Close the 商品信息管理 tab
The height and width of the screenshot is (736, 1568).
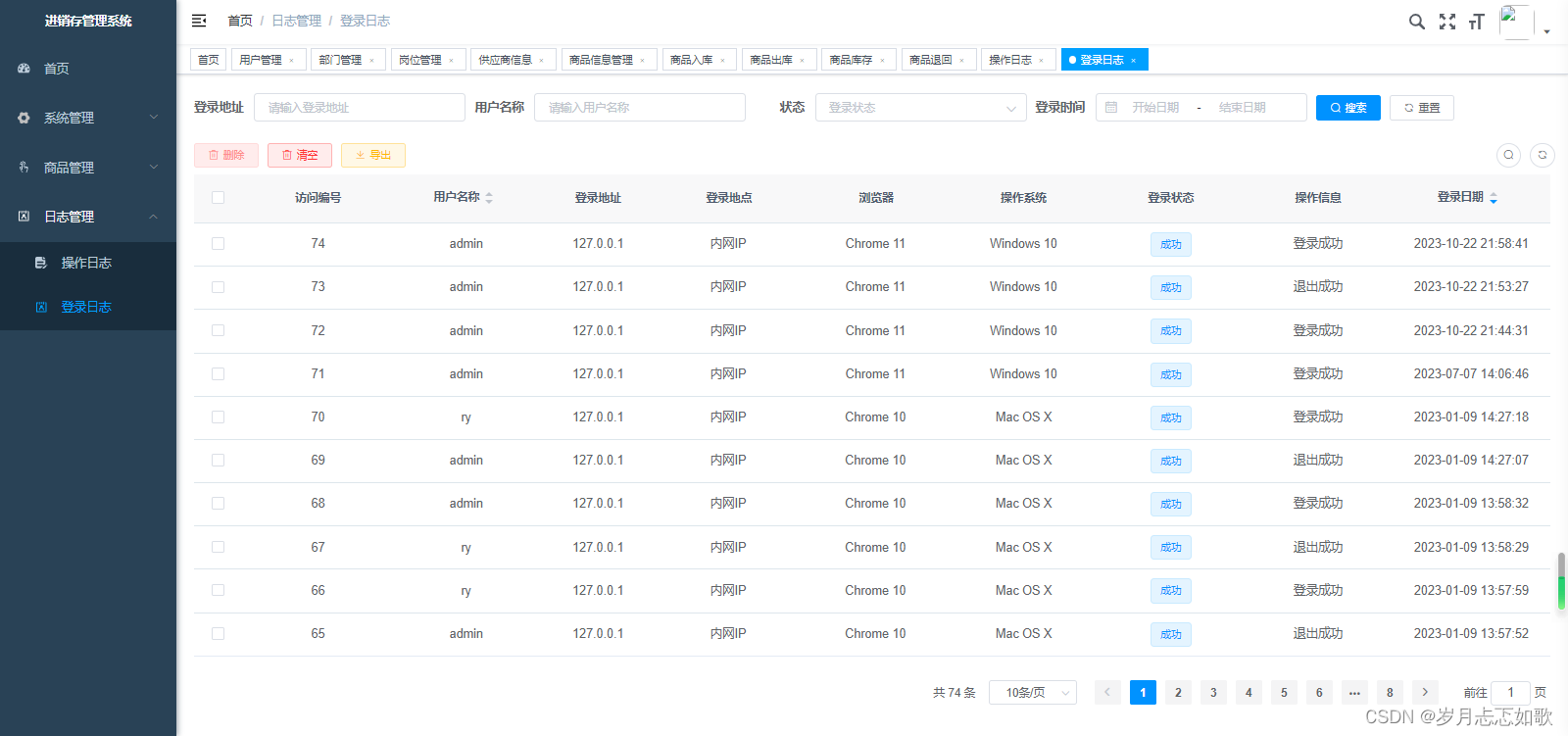(643, 61)
